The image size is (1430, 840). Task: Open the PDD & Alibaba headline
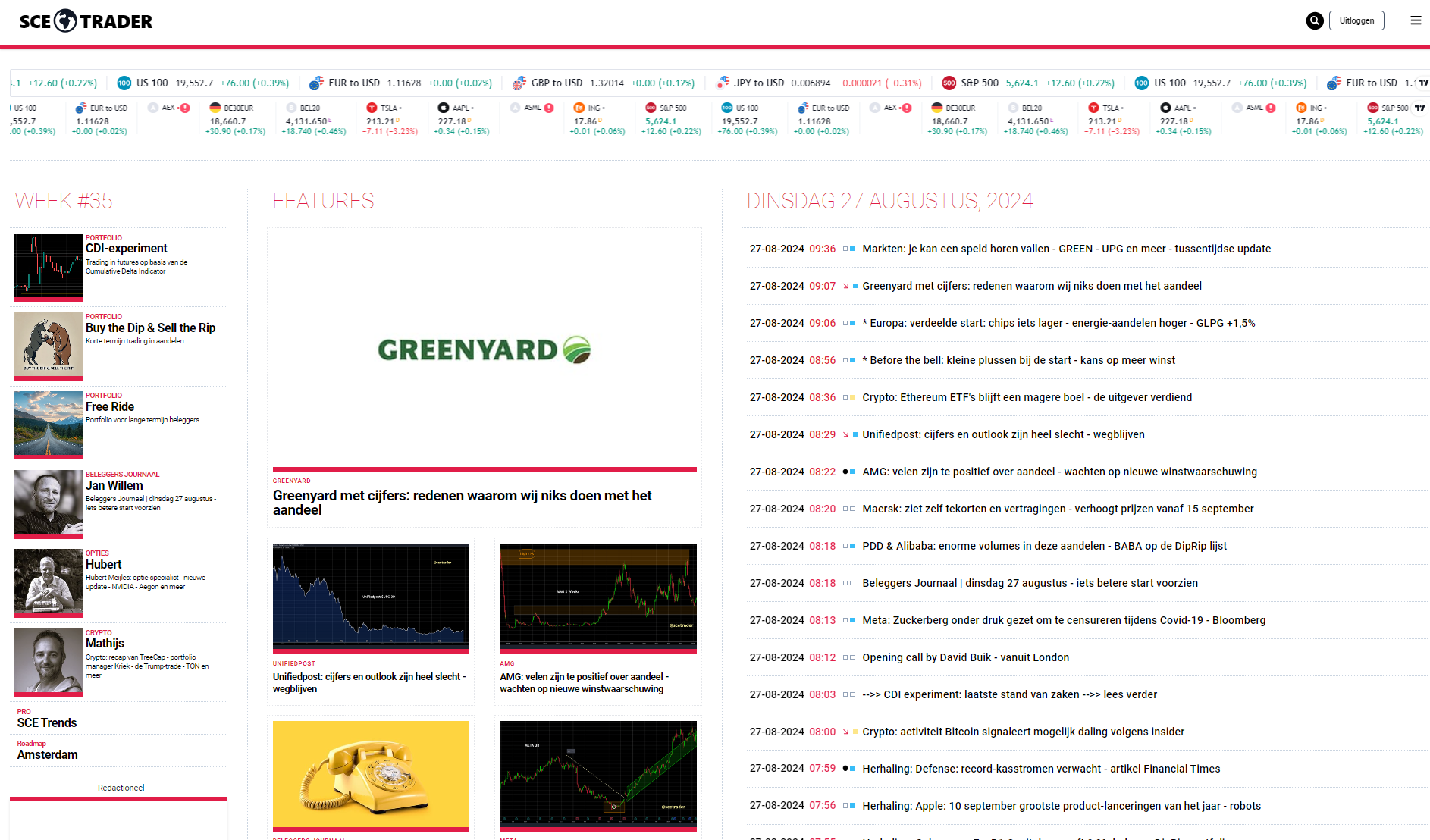[1044, 546]
